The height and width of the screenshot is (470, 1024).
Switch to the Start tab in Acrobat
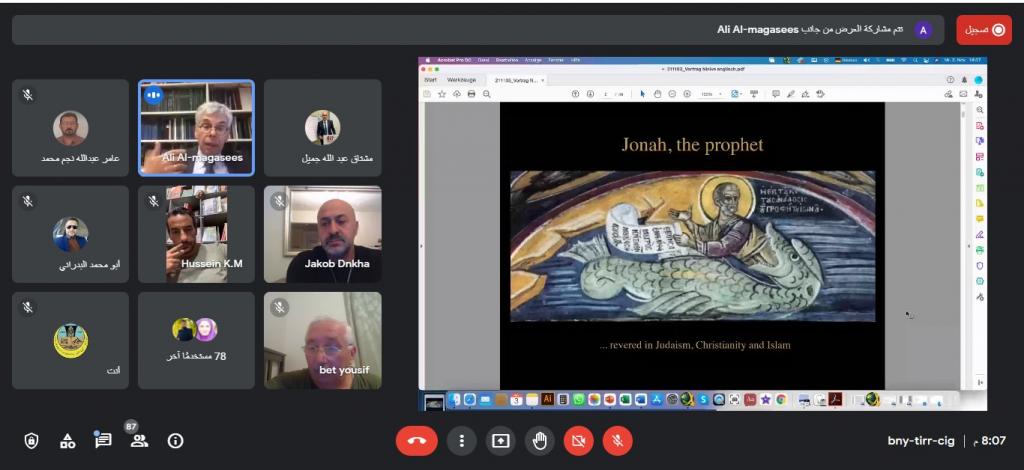pos(431,79)
